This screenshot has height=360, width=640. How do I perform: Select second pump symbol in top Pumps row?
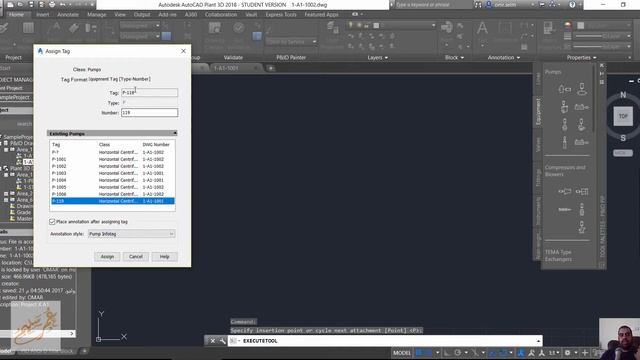coord(582,89)
